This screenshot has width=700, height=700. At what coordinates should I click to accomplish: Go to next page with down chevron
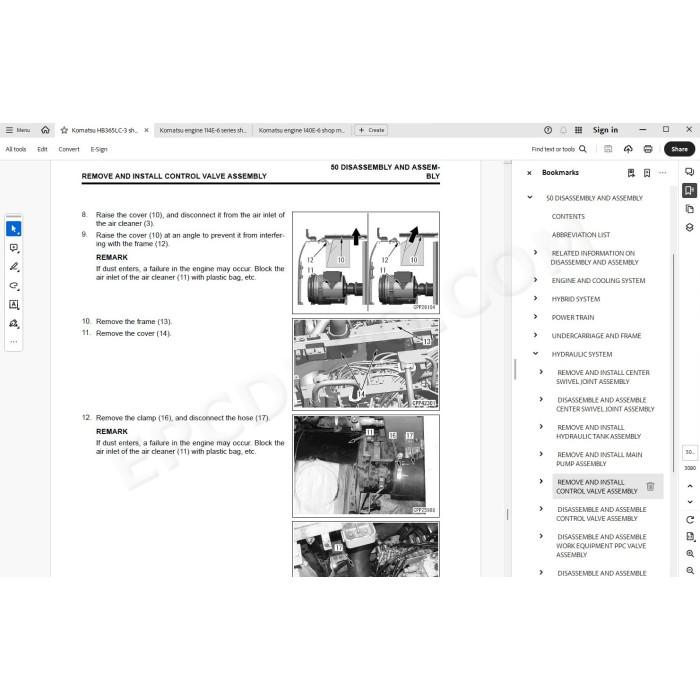pyautogui.click(x=690, y=502)
